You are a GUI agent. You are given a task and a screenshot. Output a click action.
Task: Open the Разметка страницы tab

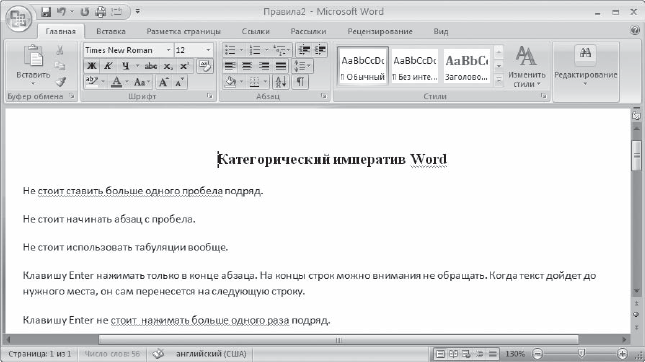click(x=183, y=31)
